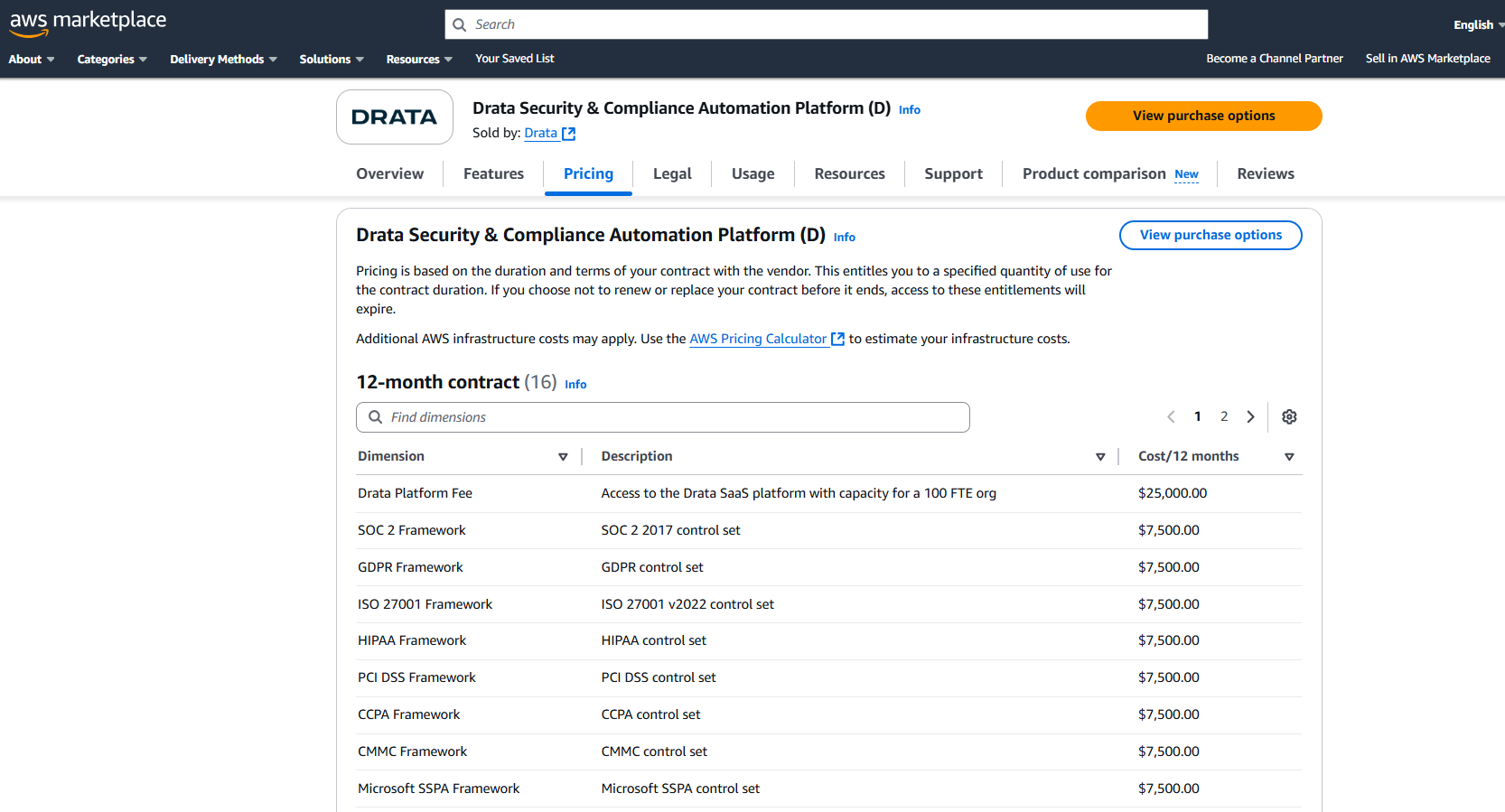Open Your Saved List link

tap(515, 59)
